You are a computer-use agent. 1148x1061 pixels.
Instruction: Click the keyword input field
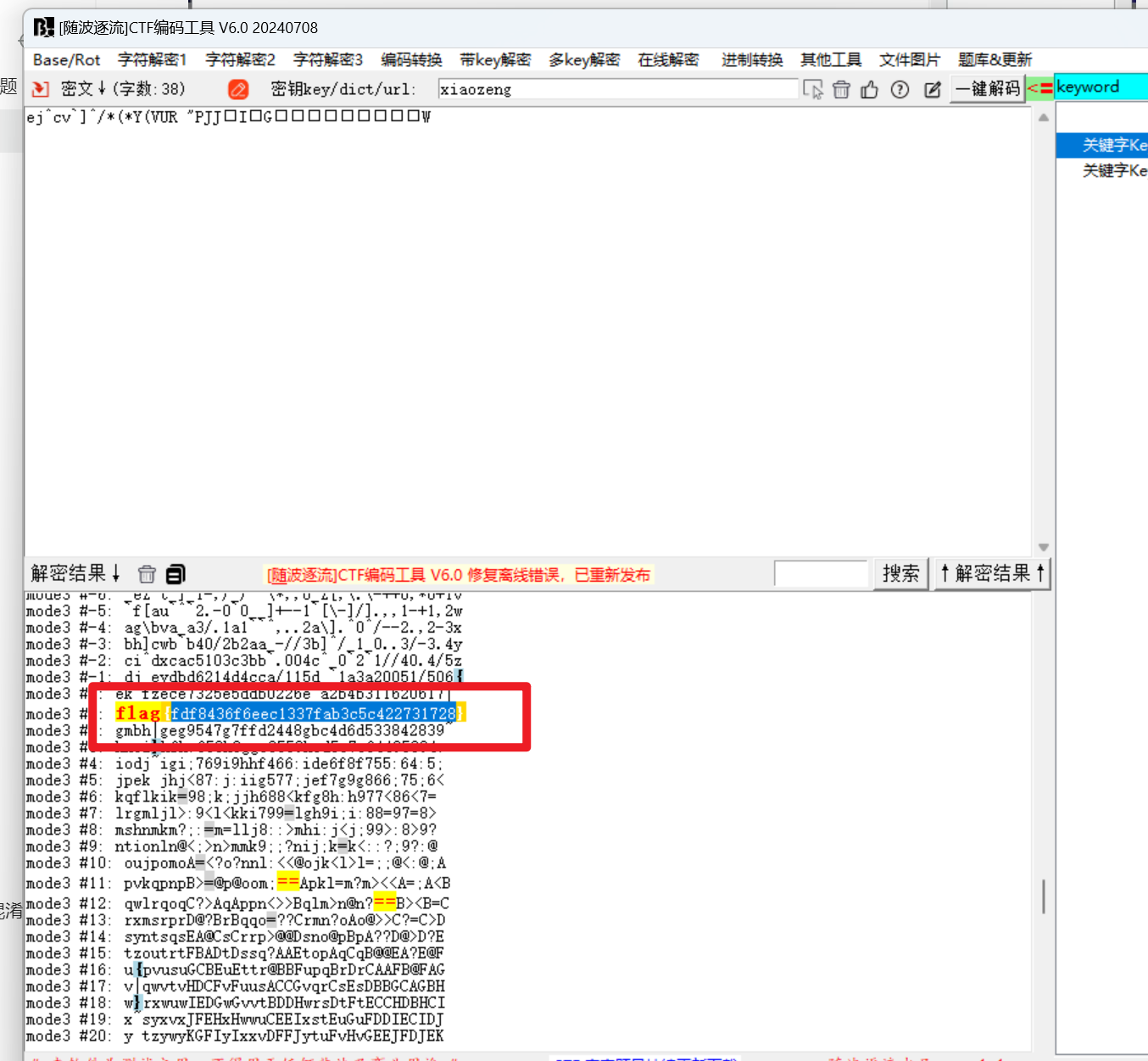pyautogui.click(x=1101, y=87)
